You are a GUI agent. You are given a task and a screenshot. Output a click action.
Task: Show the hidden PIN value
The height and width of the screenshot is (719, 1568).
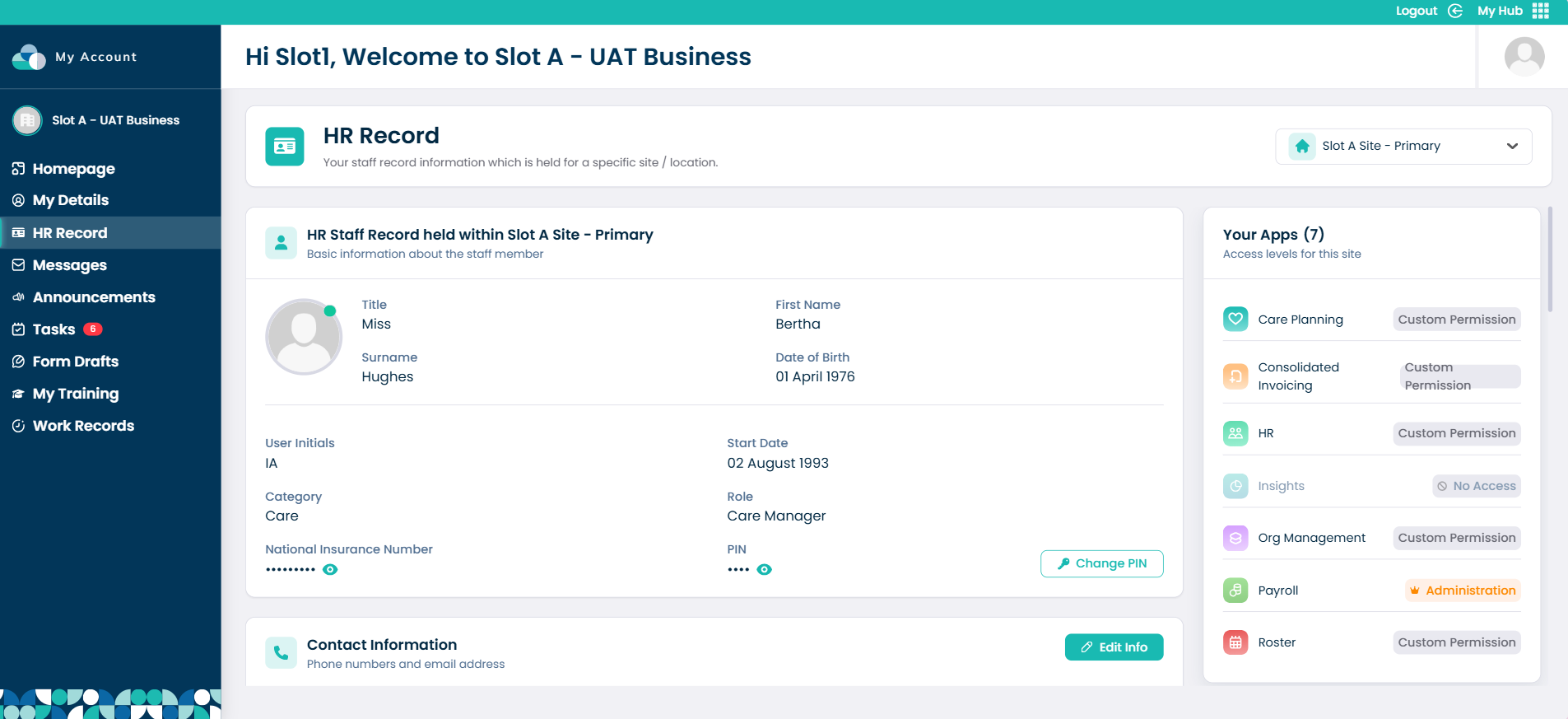point(765,570)
